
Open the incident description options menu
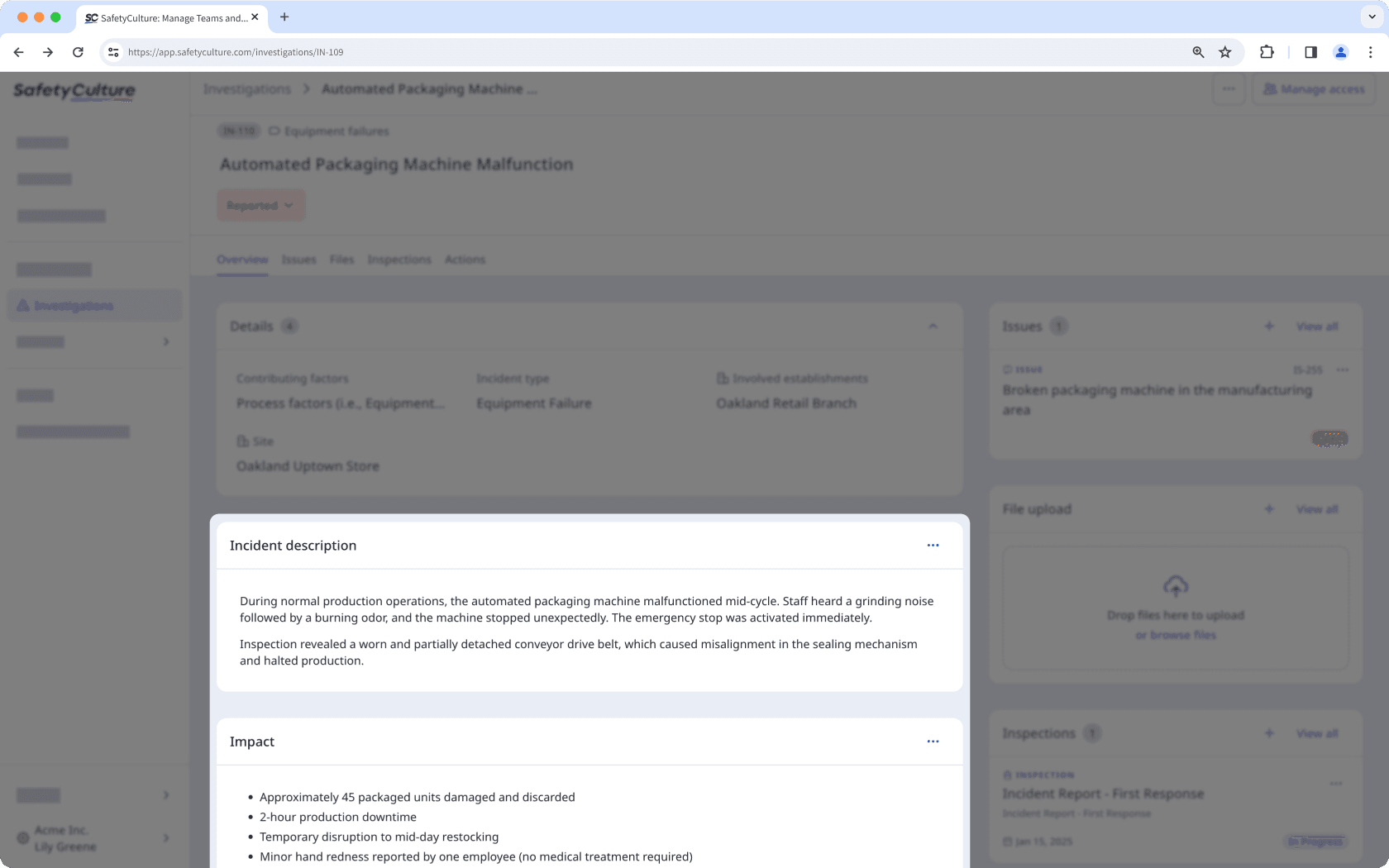(x=933, y=545)
